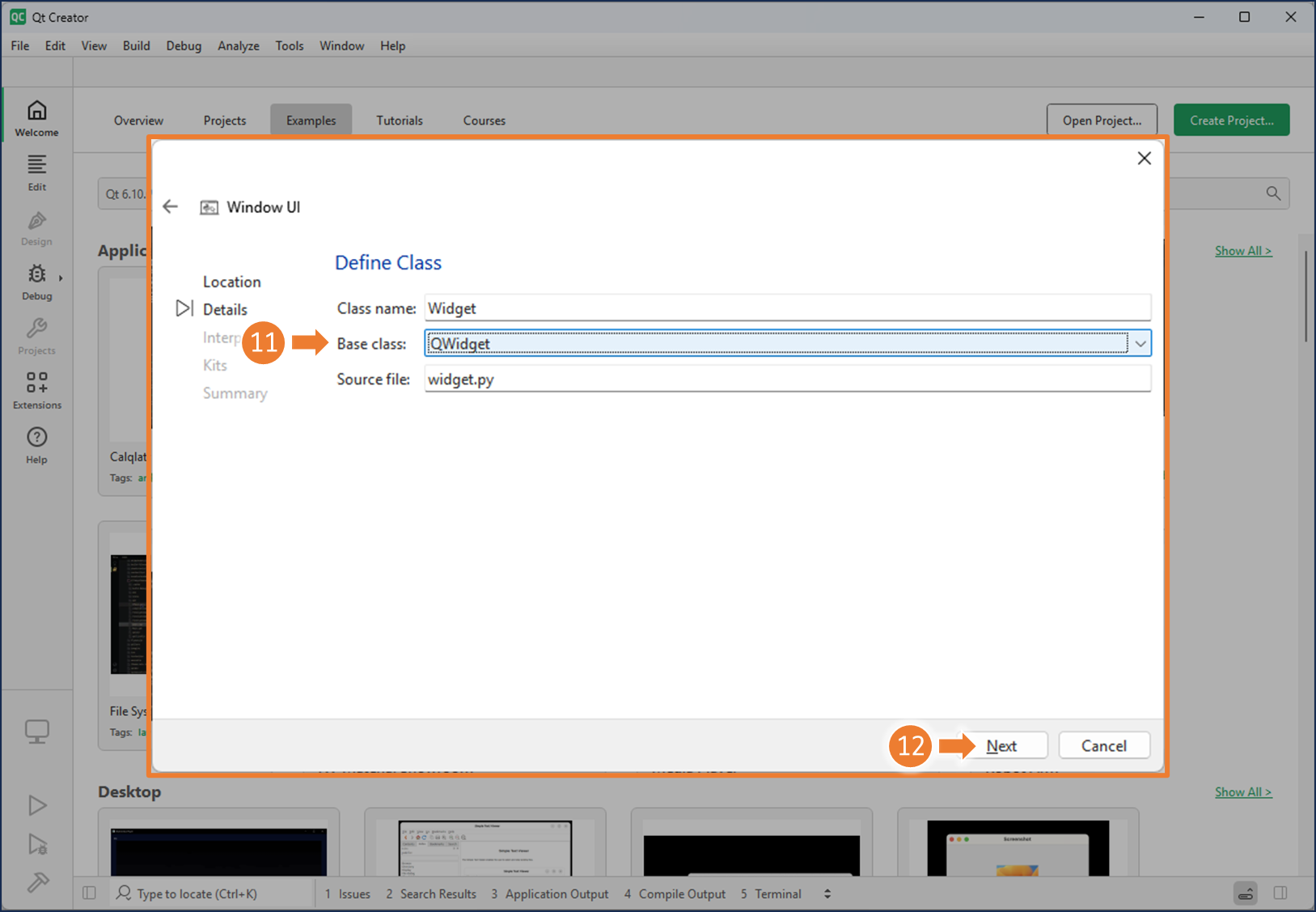Open Help mode in sidebar
The image size is (1316, 912).
click(x=36, y=446)
